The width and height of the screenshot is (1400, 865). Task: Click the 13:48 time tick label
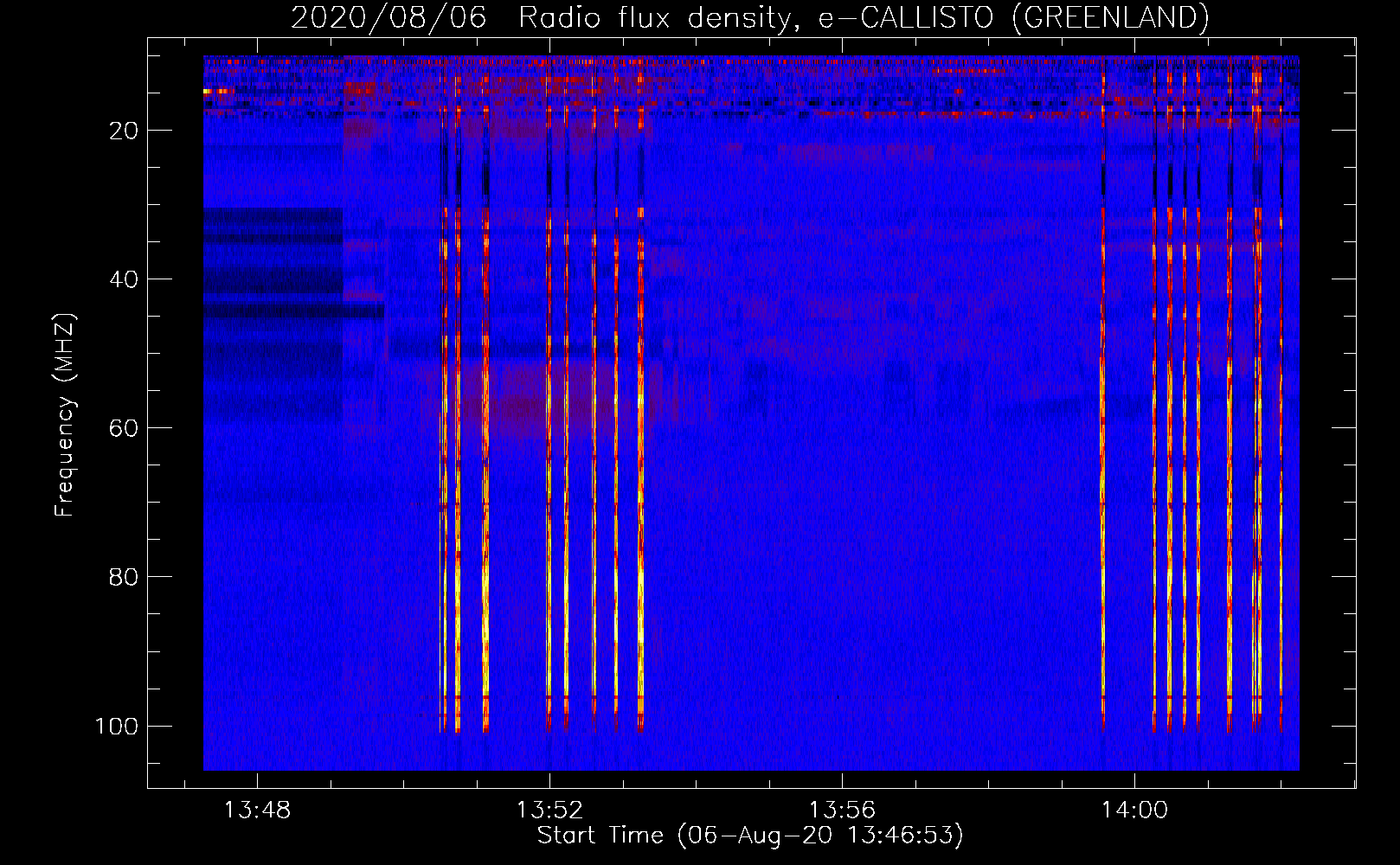tap(257, 811)
